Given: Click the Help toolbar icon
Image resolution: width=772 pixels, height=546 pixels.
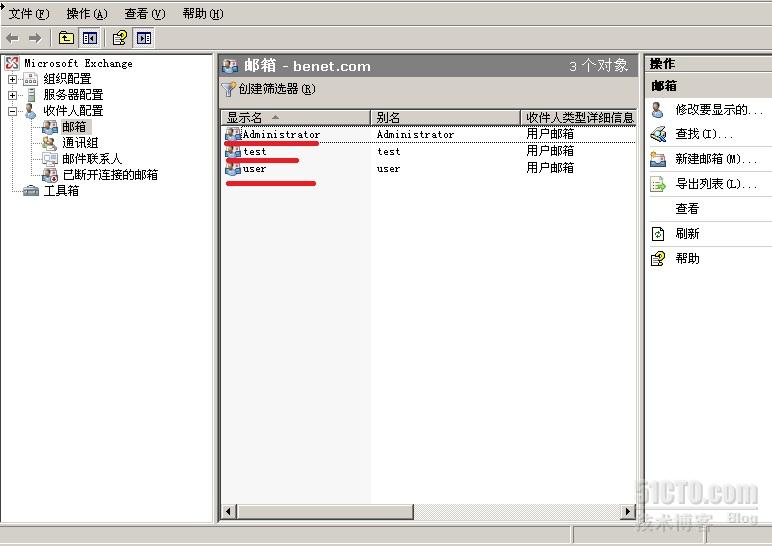Looking at the screenshot, I should point(120,38).
